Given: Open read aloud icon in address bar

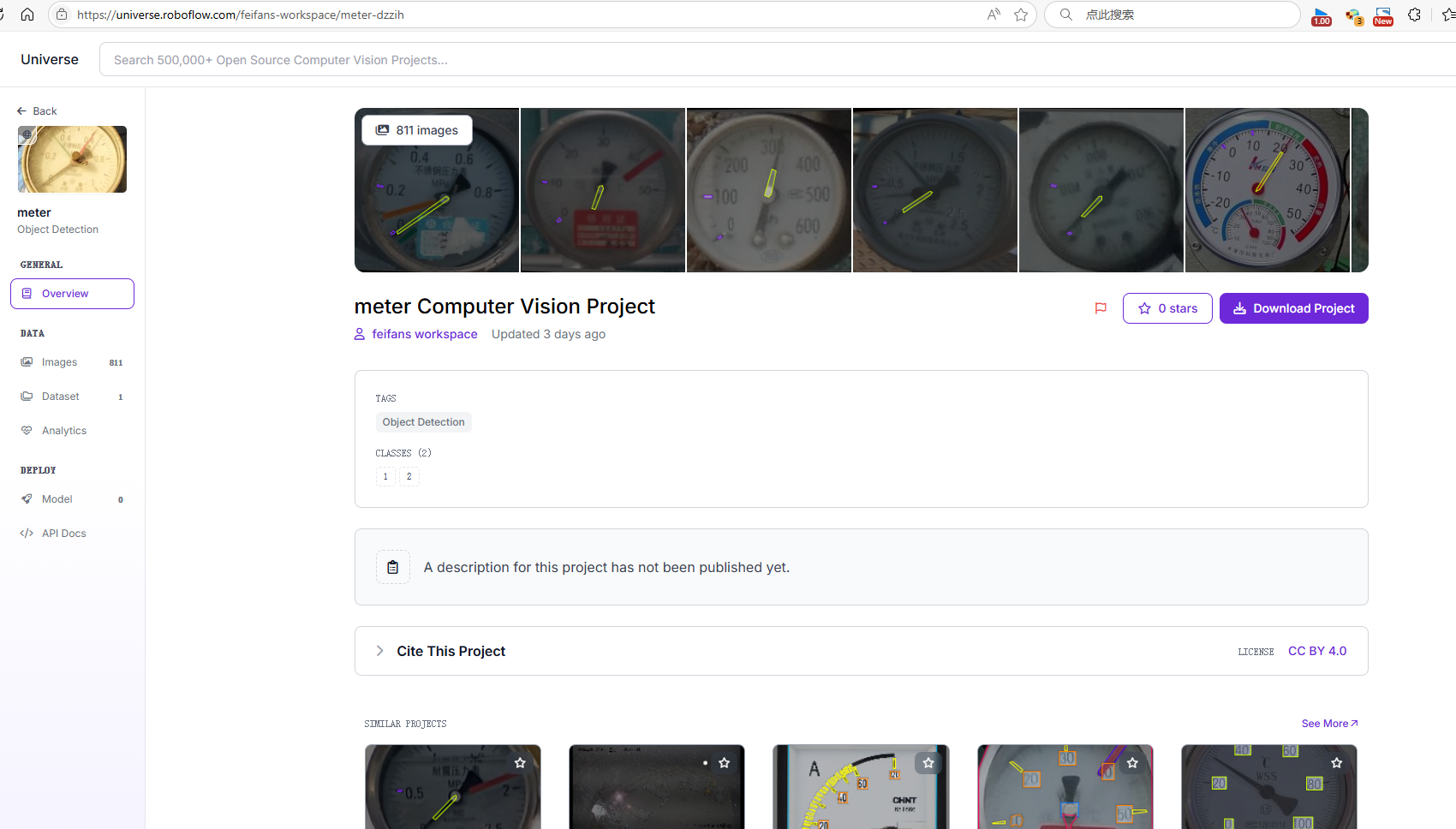Looking at the screenshot, I should pyautogui.click(x=994, y=15).
